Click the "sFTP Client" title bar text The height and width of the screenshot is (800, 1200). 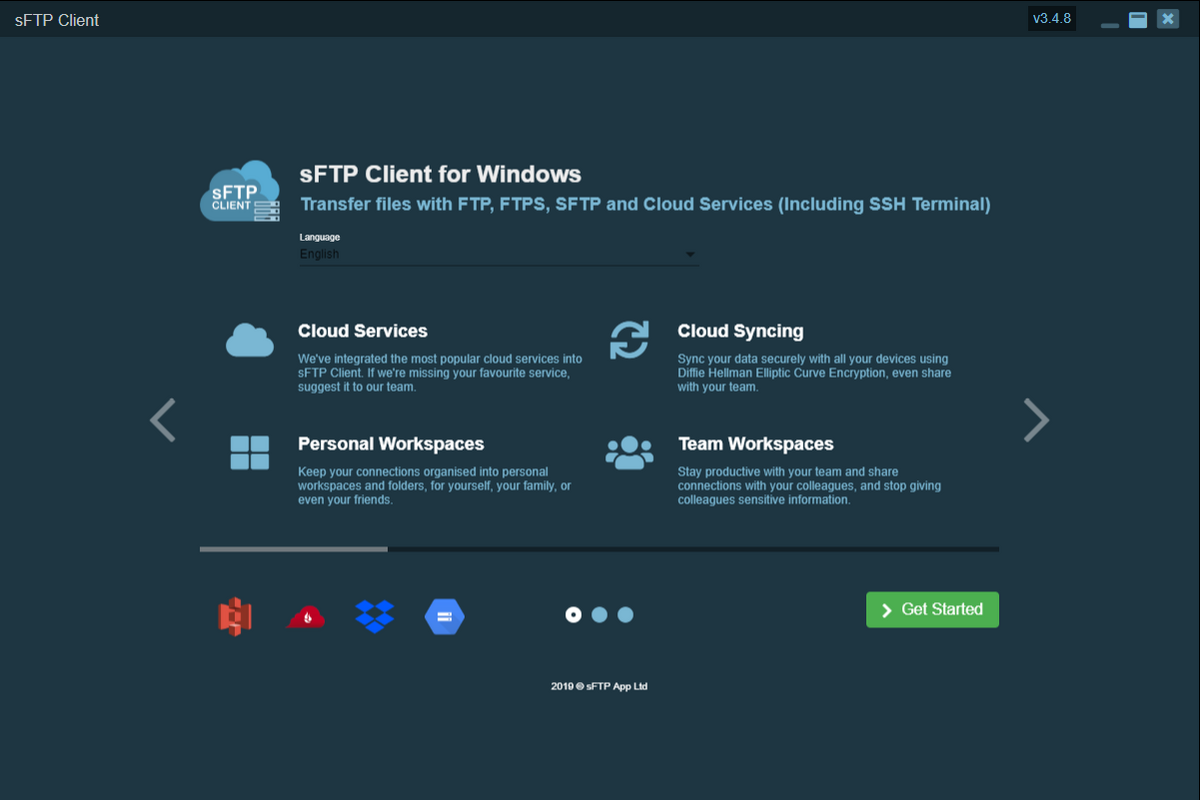(x=57, y=20)
